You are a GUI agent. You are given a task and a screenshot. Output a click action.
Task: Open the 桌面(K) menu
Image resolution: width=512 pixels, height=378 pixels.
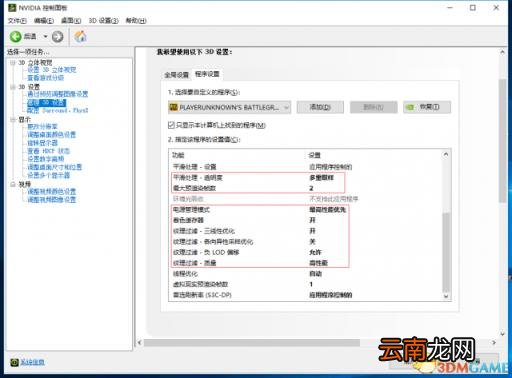71,21
